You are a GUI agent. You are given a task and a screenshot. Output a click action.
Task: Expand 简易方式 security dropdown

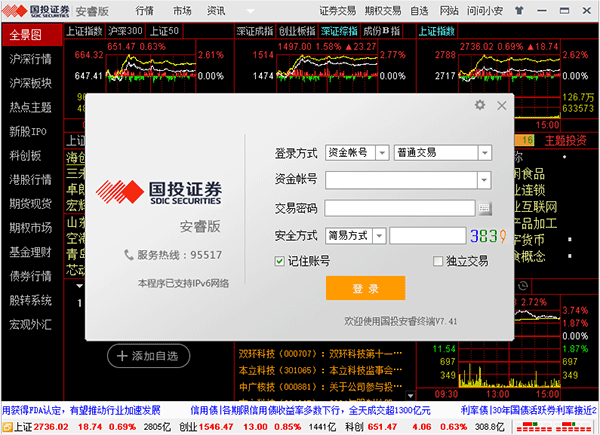379,236
